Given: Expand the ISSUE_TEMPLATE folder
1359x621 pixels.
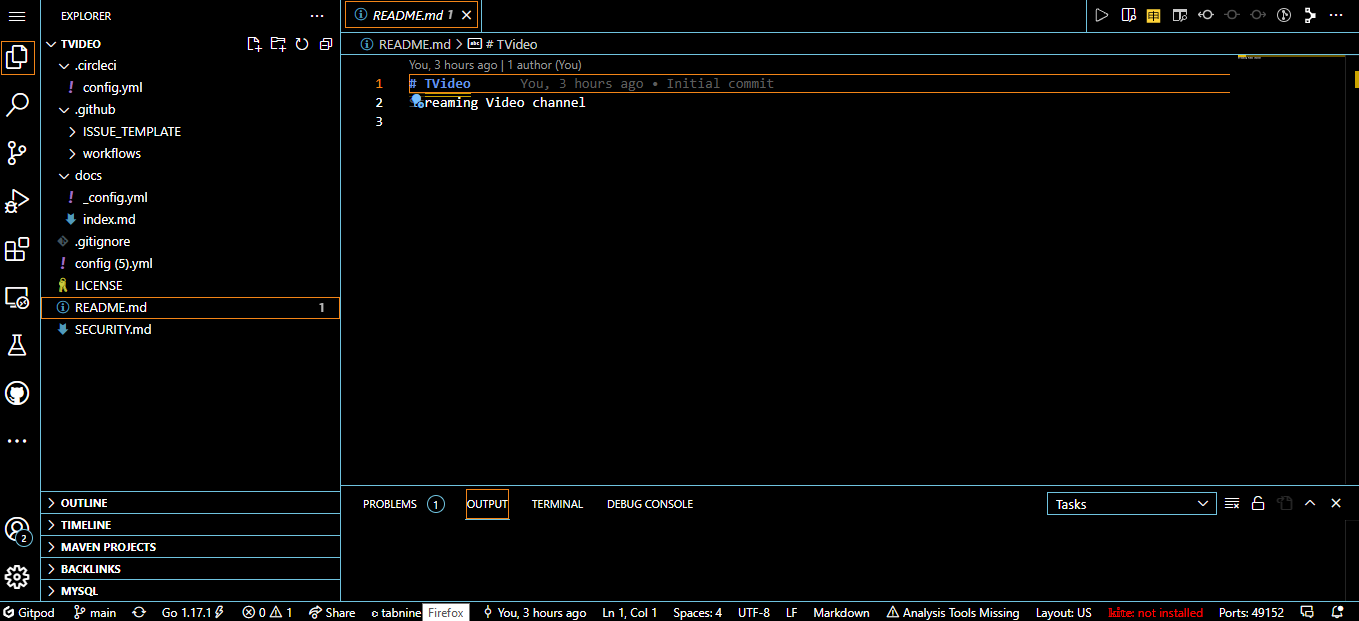Looking at the screenshot, I should click(131, 131).
